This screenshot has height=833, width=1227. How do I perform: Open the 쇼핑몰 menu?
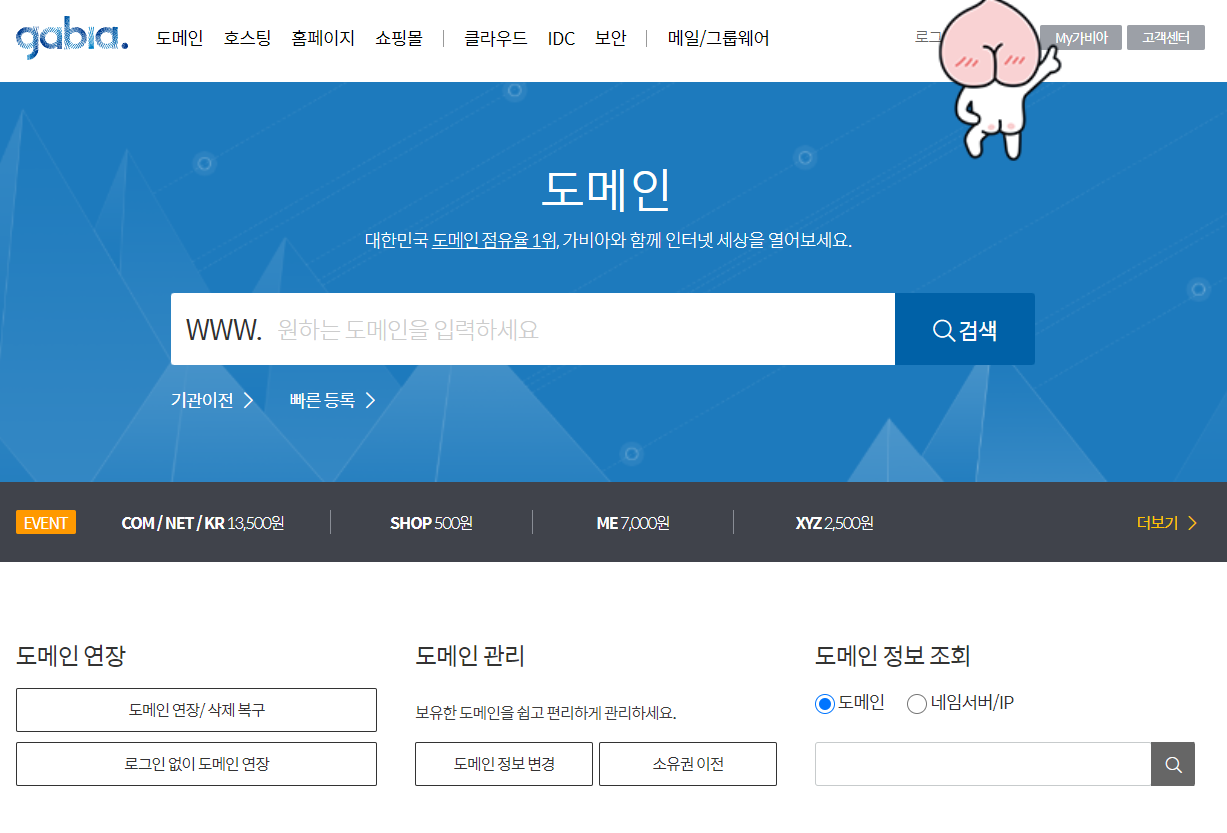[399, 39]
